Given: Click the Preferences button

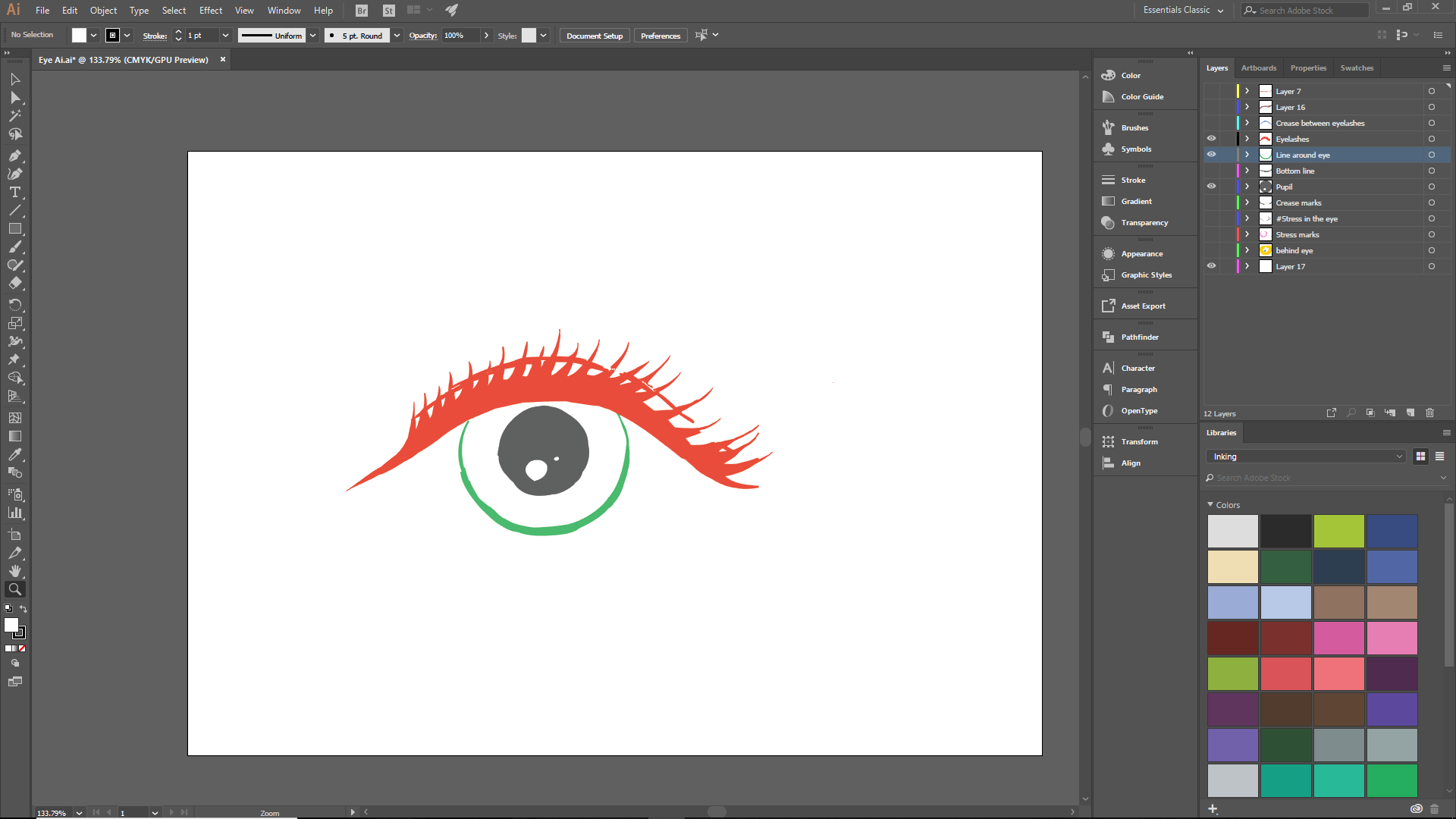Looking at the screenshot, I should point(660,36).
